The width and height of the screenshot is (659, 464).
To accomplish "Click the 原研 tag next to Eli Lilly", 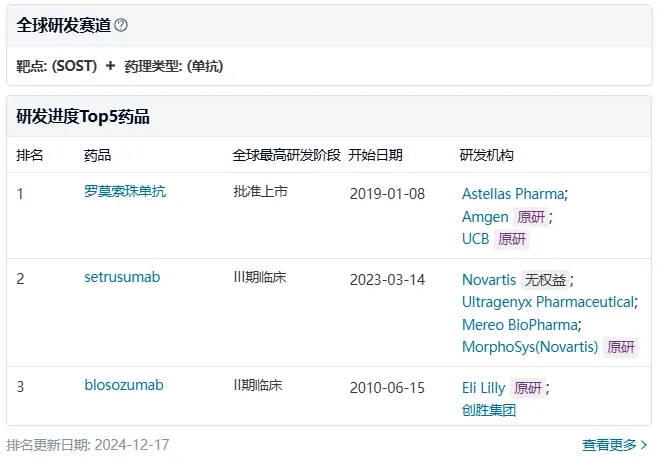I will pyautogui.click(x=528, y=388).
